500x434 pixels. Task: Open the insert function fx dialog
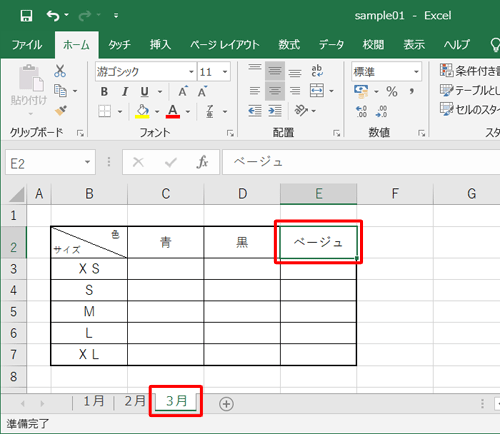coord(202,162)
